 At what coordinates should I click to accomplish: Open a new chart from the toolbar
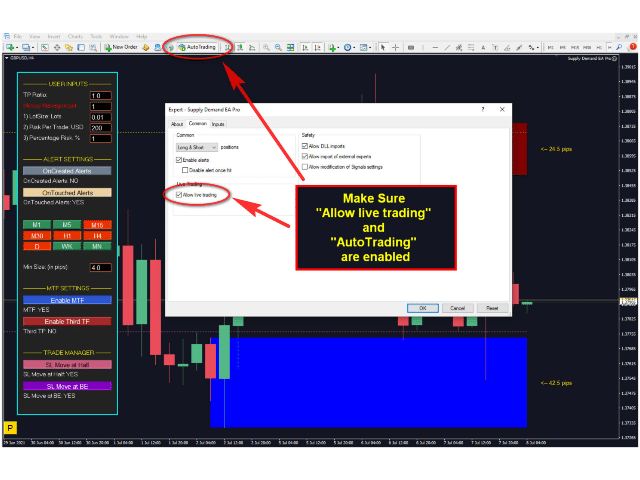[10, 47]
